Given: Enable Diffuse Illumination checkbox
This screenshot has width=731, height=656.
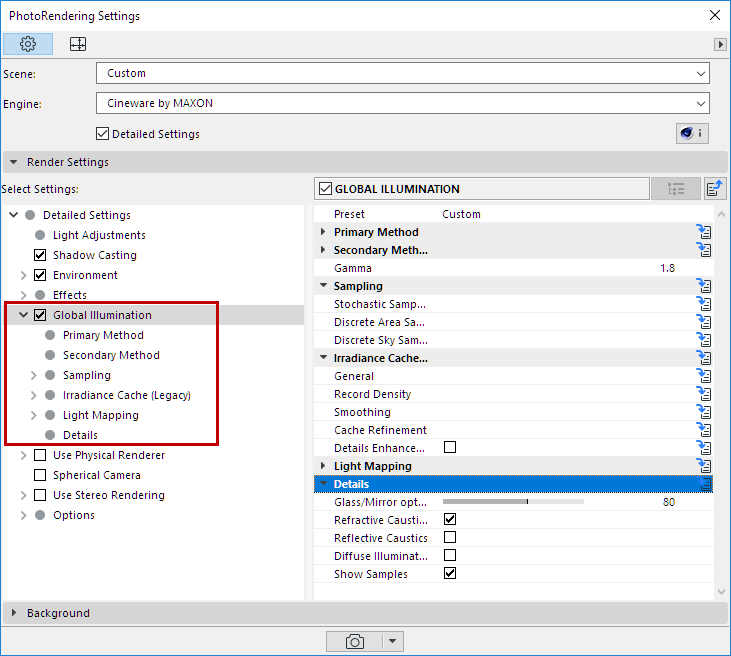Looking at the screenshot, I should click(x=450, y=555).
